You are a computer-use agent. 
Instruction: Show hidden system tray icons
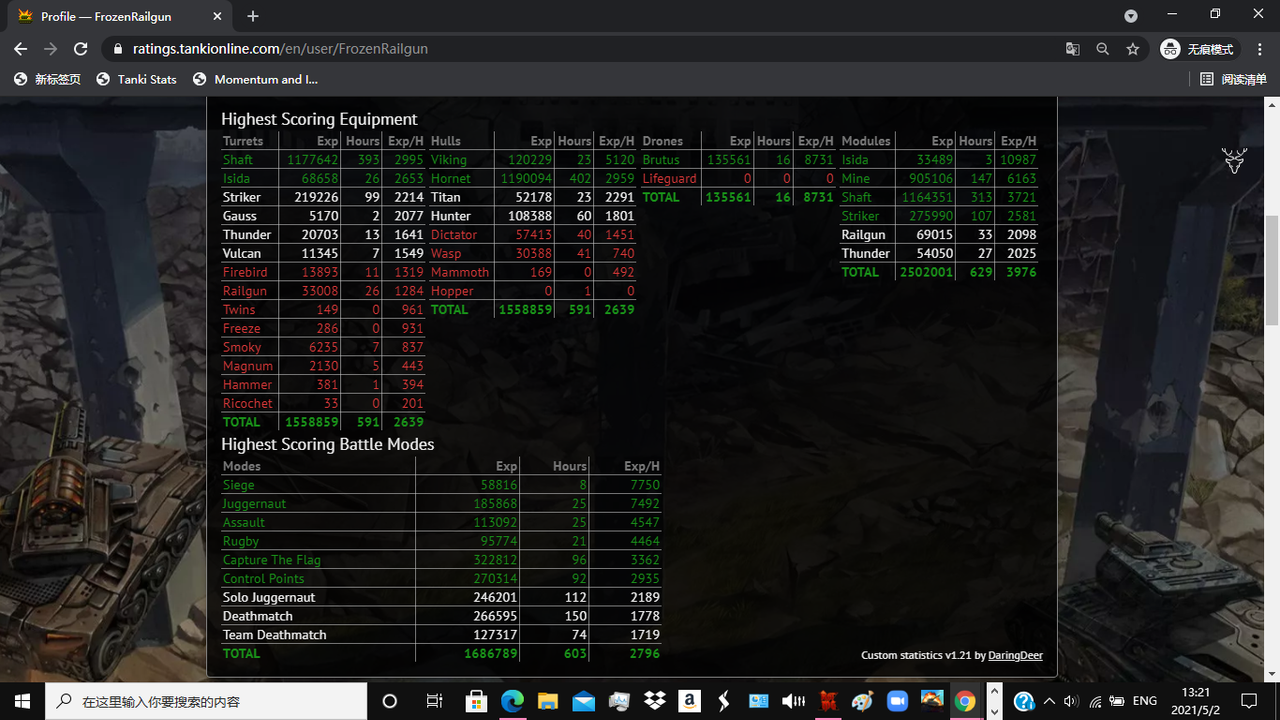click(1049, 701)
